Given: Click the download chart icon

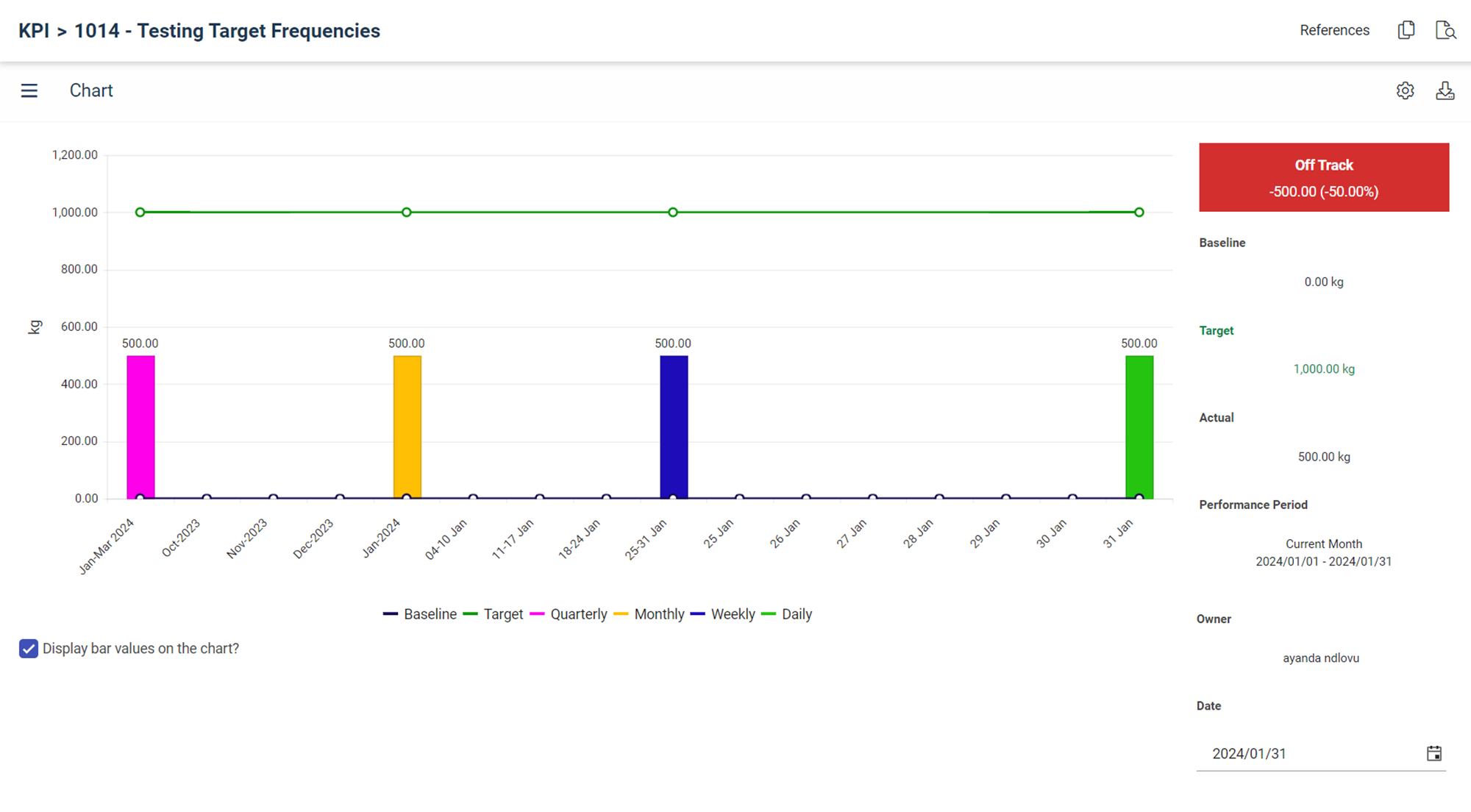Looking at the screenshot, I should click(x=1445, y=90).
